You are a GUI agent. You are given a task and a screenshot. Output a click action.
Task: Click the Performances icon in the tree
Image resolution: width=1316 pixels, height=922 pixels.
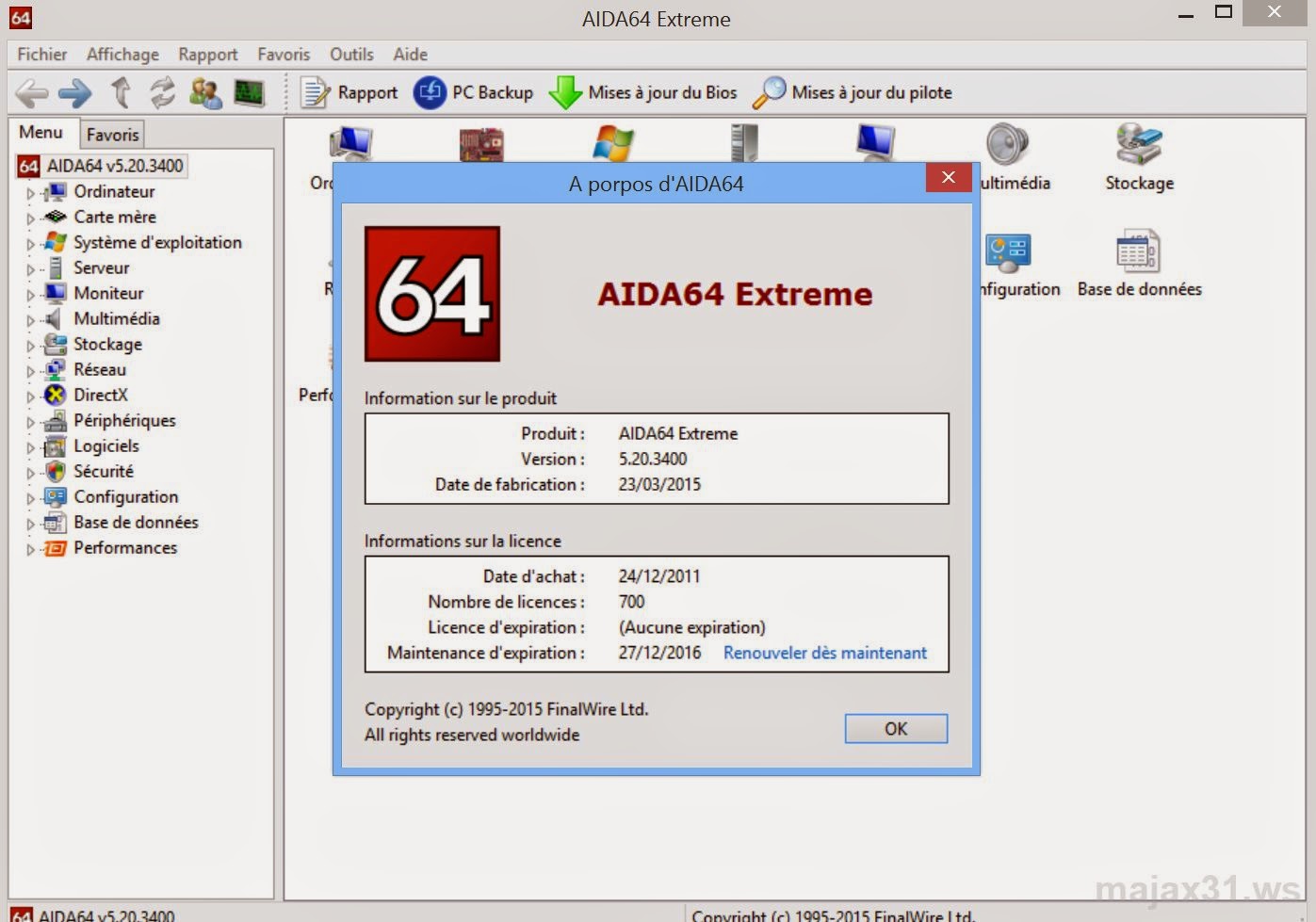(56, 547)
